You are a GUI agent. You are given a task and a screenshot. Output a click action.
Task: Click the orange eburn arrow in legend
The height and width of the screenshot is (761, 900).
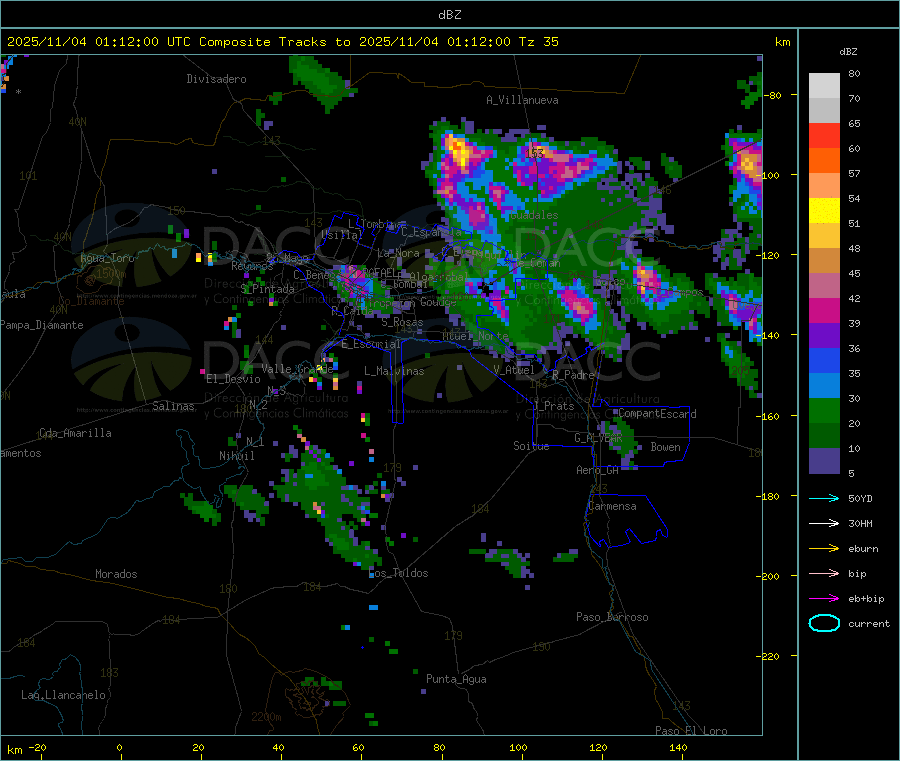824,548
